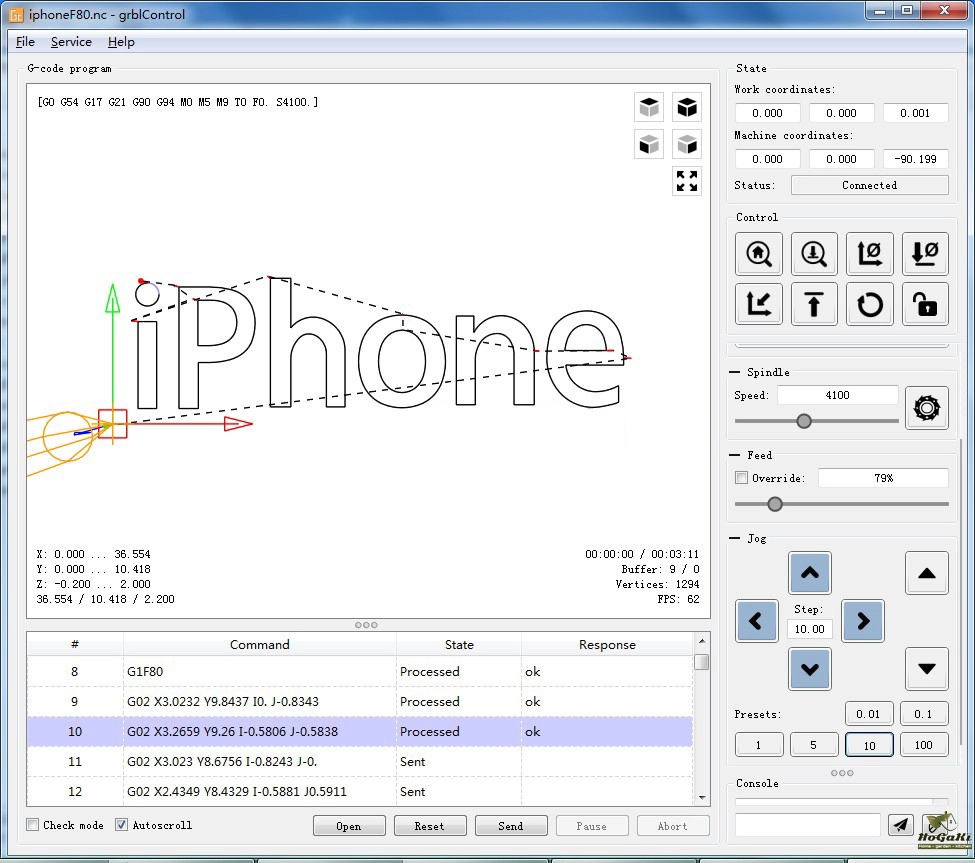Click the Send button
Image resolution: width=975 pixels, height=863 pixels.
point(510,826)
